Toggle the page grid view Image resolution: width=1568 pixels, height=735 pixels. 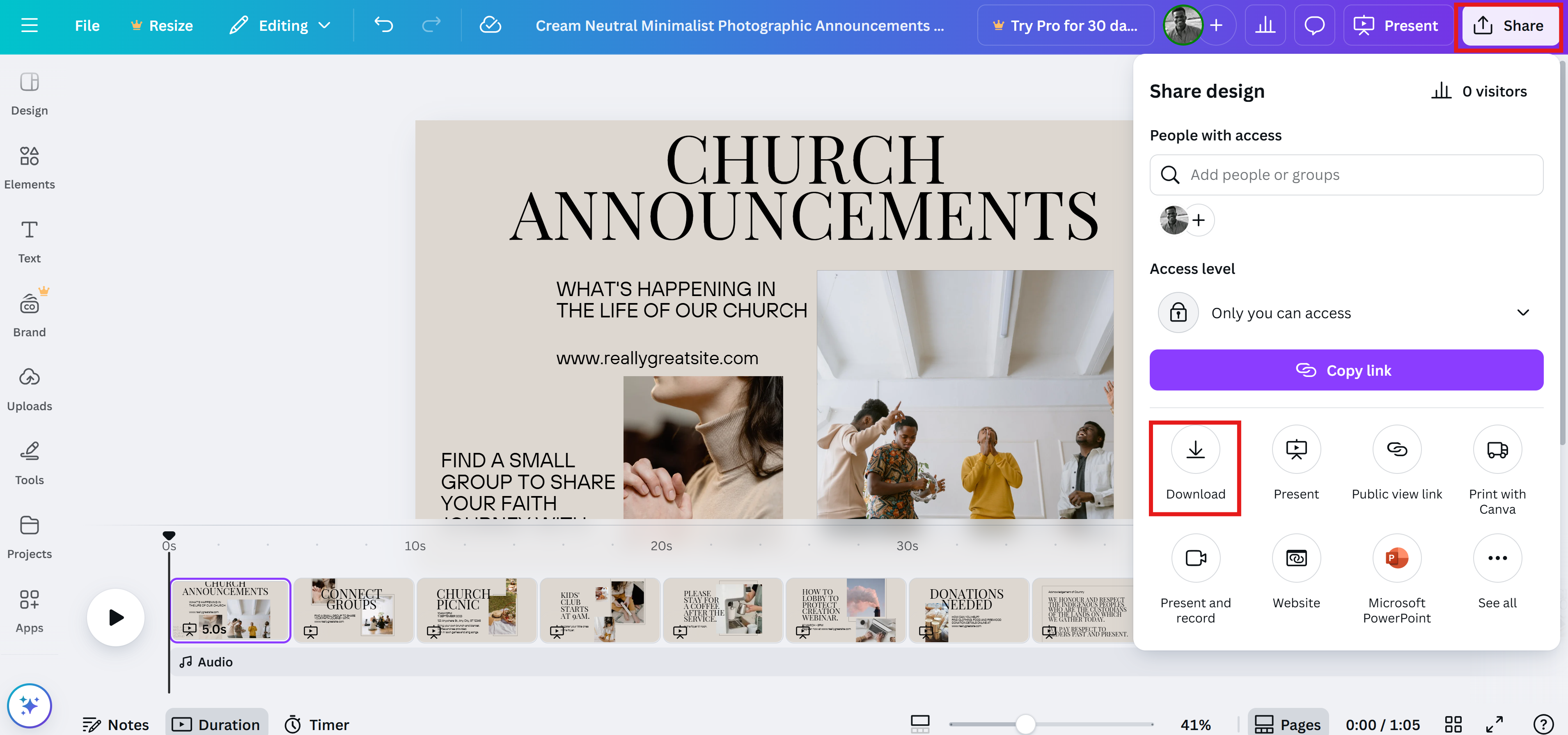[1453, 724]
